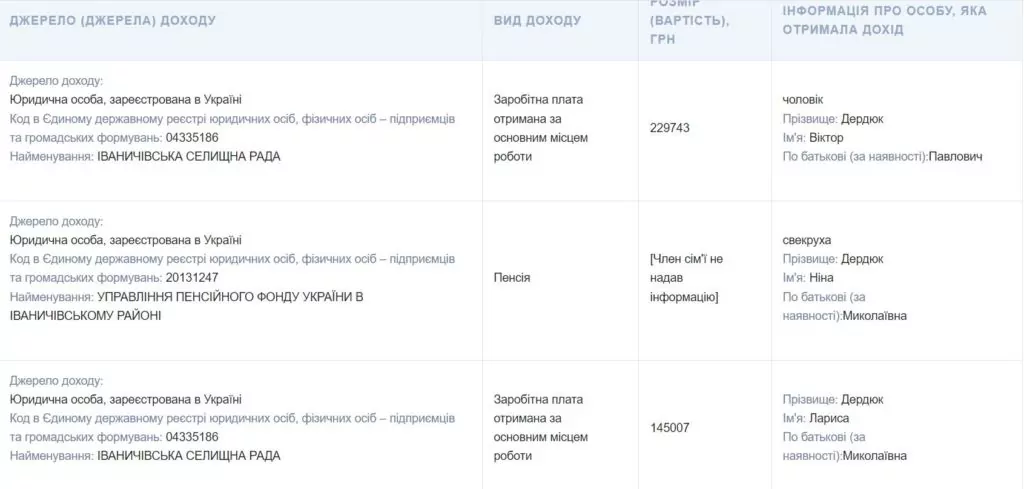The height and width of the screenshot is (489, 1024).
Task: Click the 'Вид доходу' column header
Action: click(537, 20)
